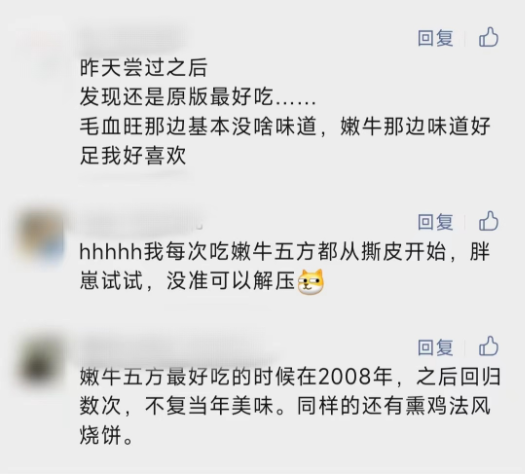This screenshot has height=474, width=525.
Task: Reply to the 昨天尝过之后 comment
Action: pos(435,38)
